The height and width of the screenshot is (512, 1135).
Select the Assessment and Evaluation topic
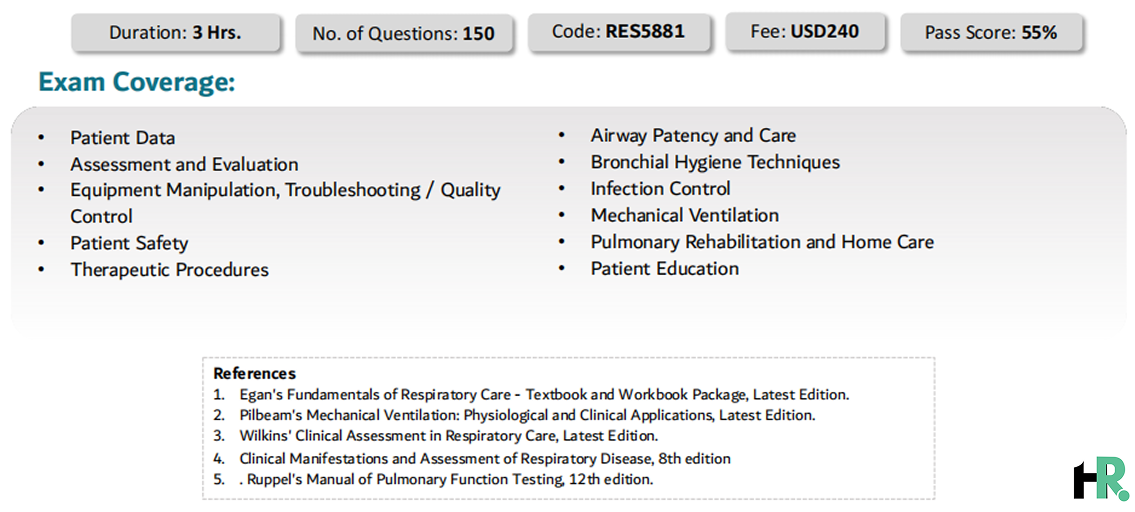pyautogui.click(x=184, y=164)
